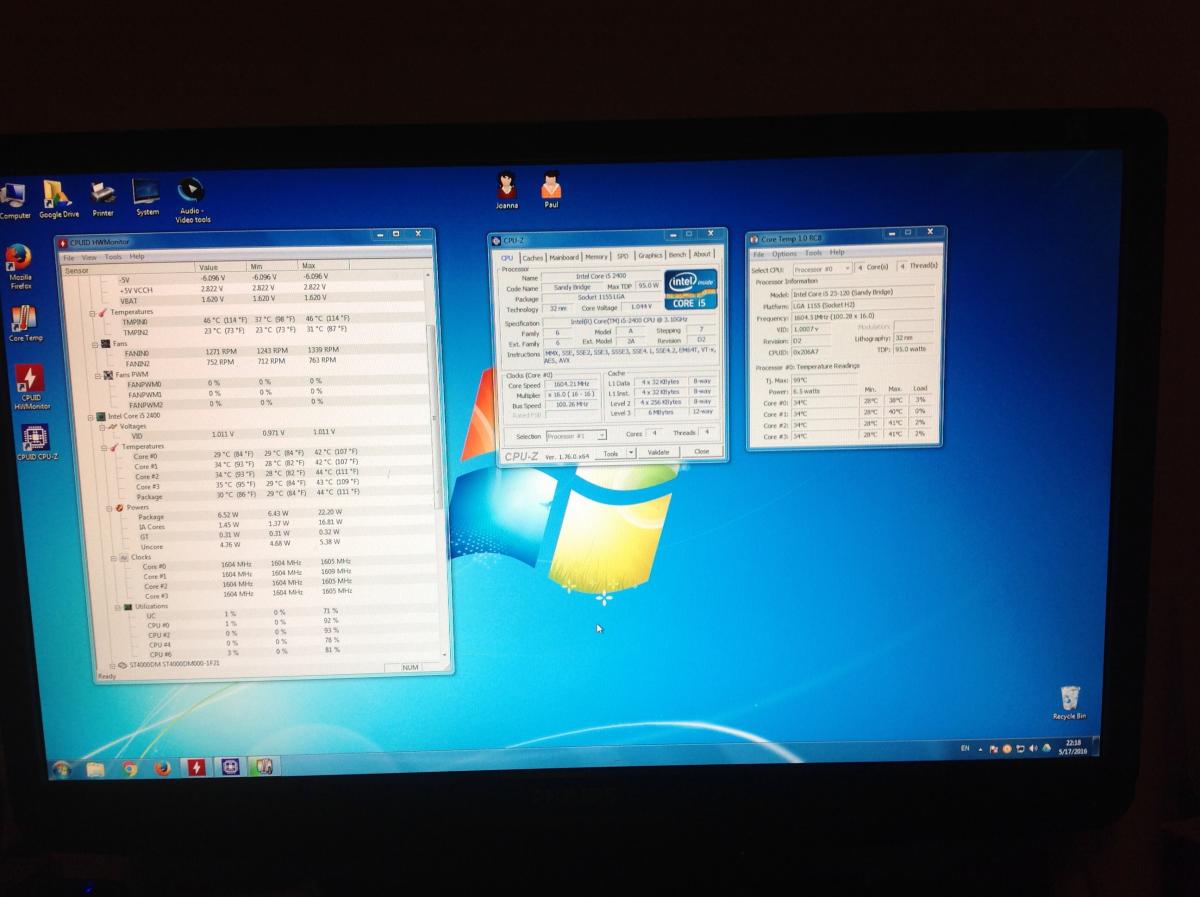Open Windows Explorer from taskbar
Image resolution: width=1200 pixels, height=897 pixels.
pyautogui.click(x=95, y=768)
